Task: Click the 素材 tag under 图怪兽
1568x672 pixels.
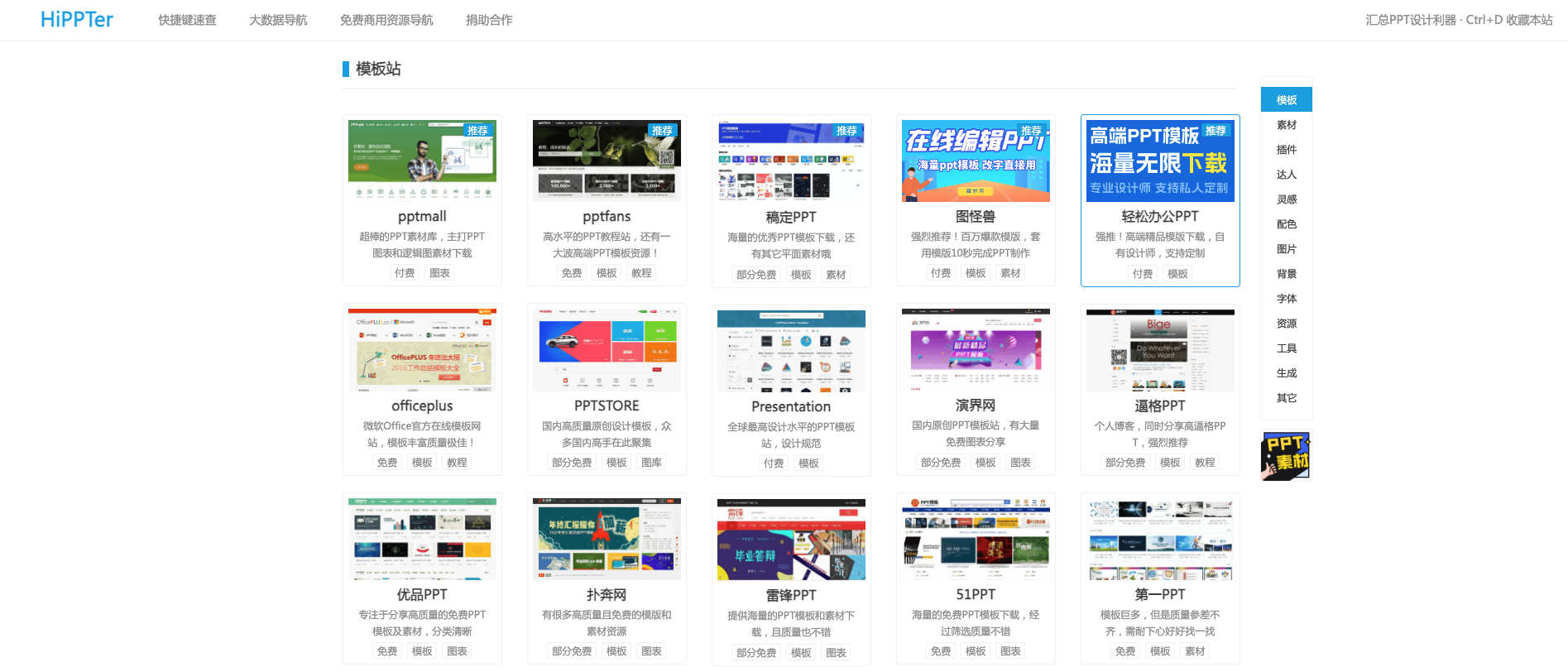Action: point(1010,273)
